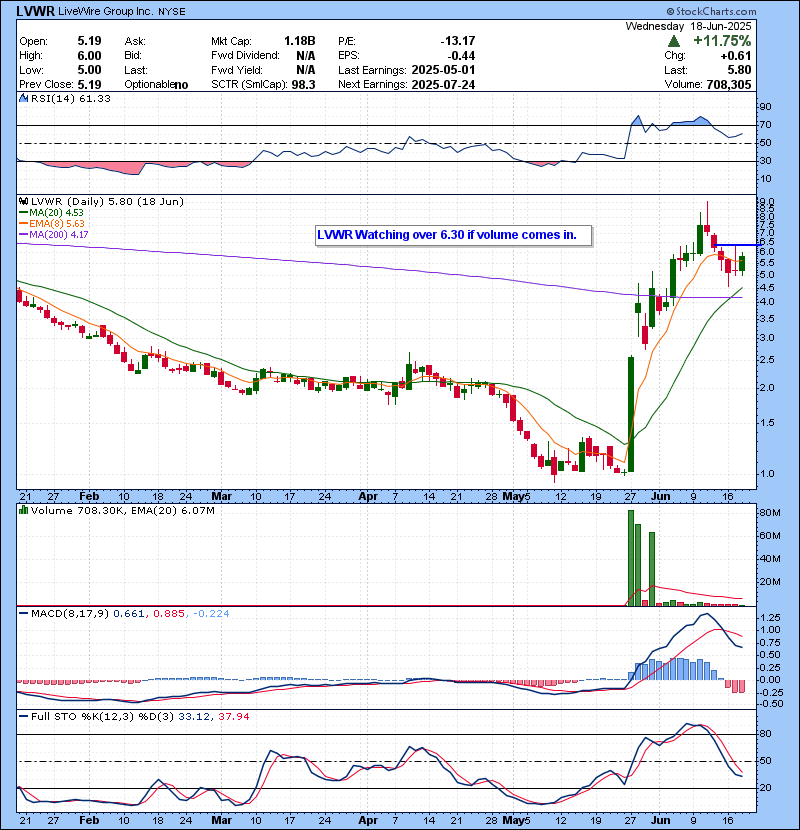Click the 1.25 mark on the MACD axis
800x830 pixels.
pos(770,618)
